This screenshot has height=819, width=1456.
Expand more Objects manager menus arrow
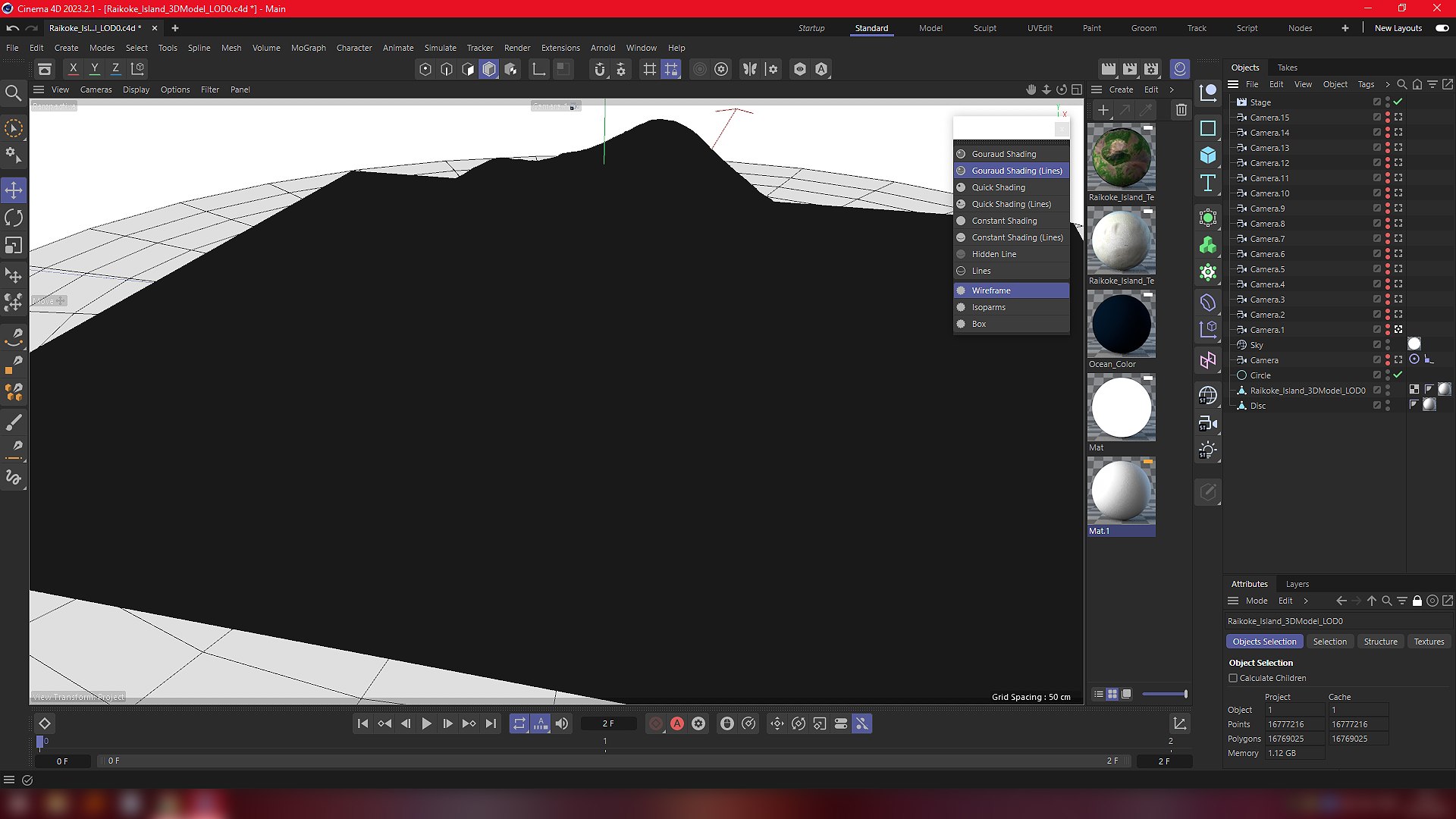coord(1388,84)
